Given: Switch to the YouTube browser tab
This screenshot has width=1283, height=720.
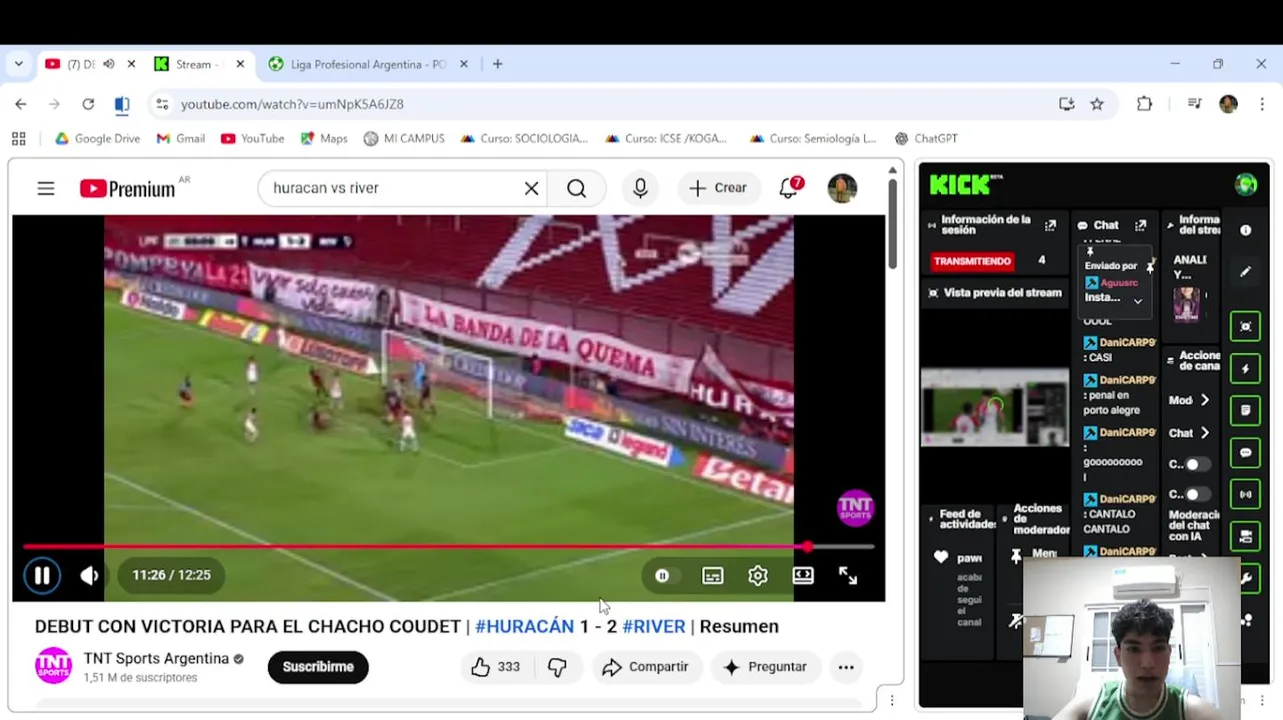Looking at the screenshot, I should (80, 64).
